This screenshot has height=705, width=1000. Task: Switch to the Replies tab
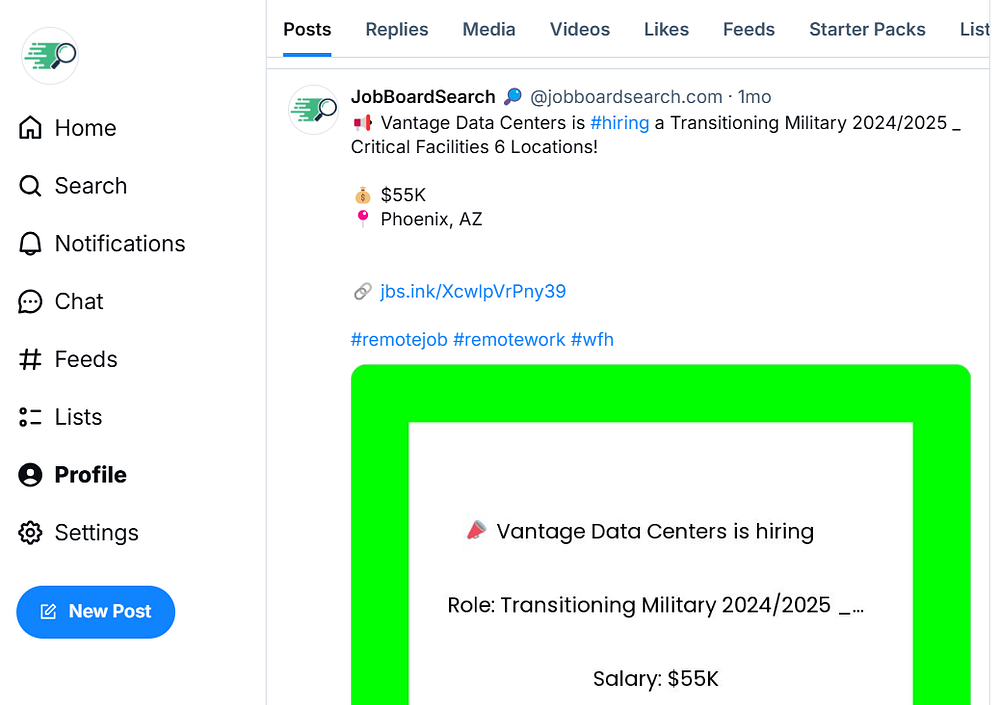click(x=397, y=29)
